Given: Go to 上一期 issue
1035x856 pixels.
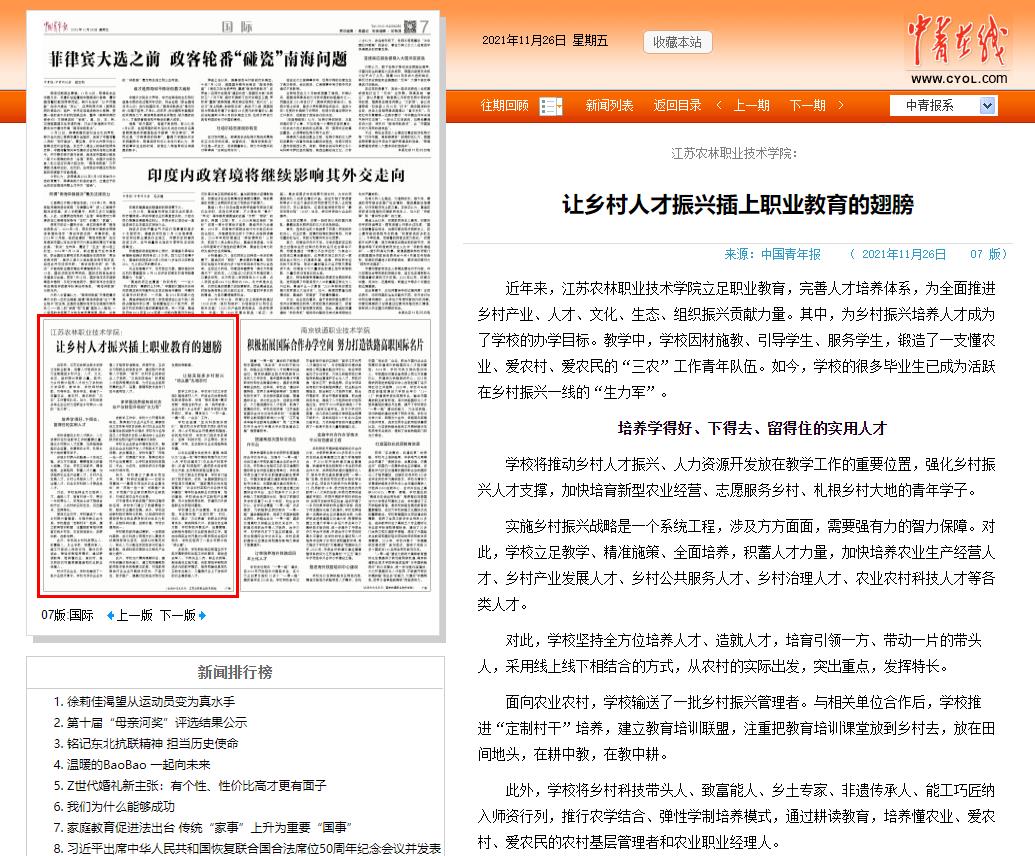Looking at the screenshot, I should pos(751,106).
